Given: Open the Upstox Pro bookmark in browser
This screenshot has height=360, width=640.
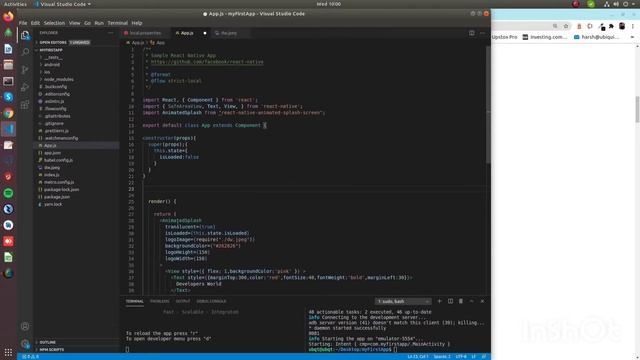Looking at the screenshot, I should [504, 37].
